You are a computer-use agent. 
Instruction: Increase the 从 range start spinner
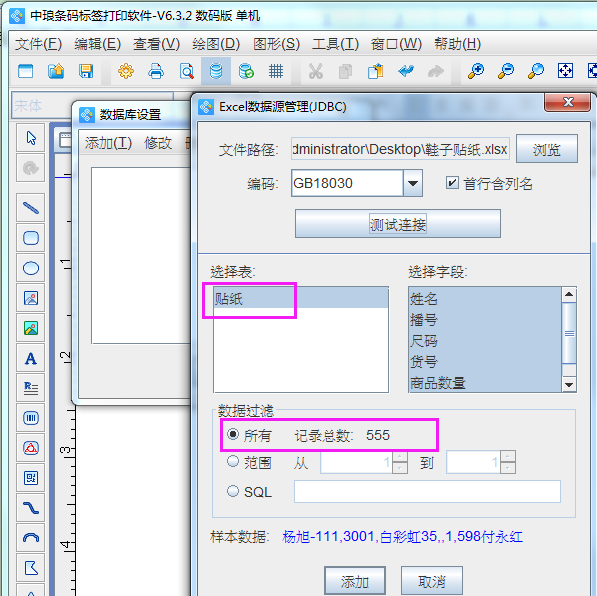point(399,457)
